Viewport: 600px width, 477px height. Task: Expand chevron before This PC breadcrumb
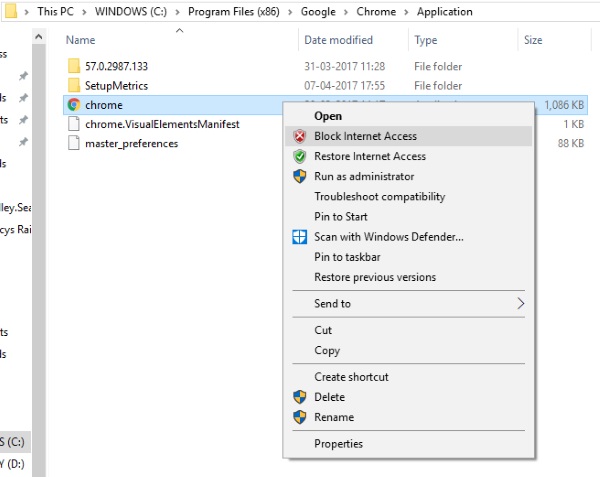click(x=26, y=12)
